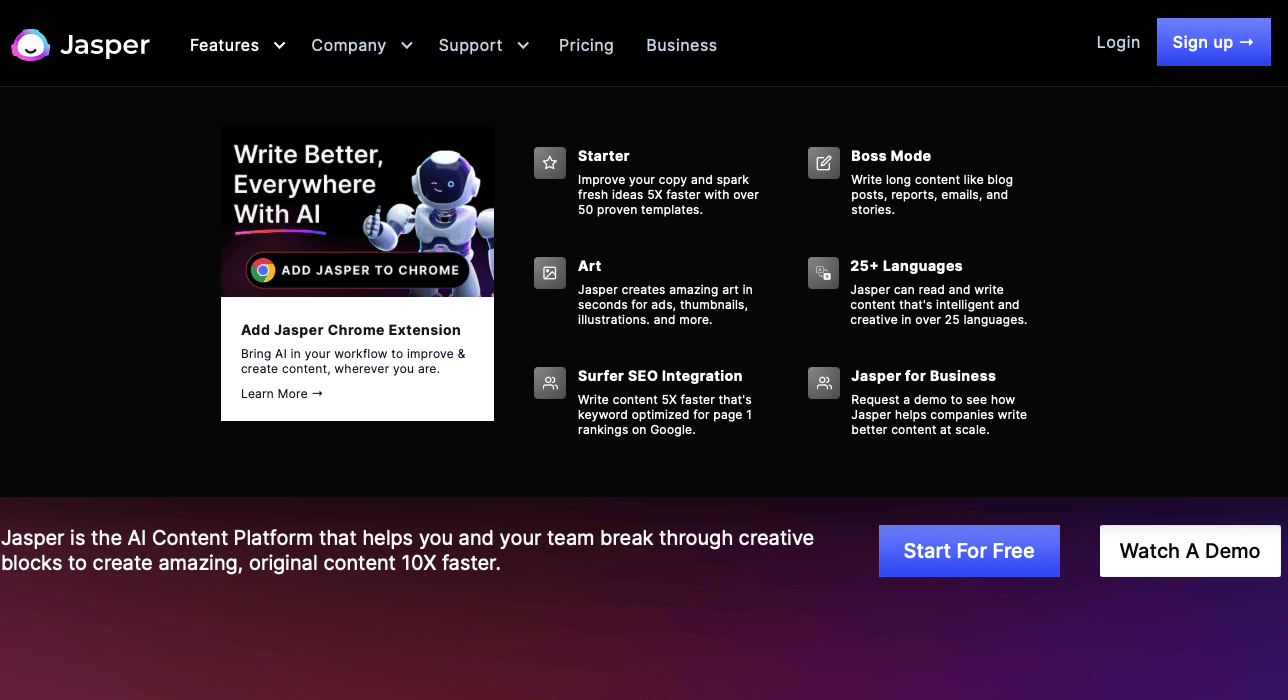Click the Watch A Demo button
Image resolution: width=1288 pixels, height=700 pixels.
click(x=1190, y=551)
